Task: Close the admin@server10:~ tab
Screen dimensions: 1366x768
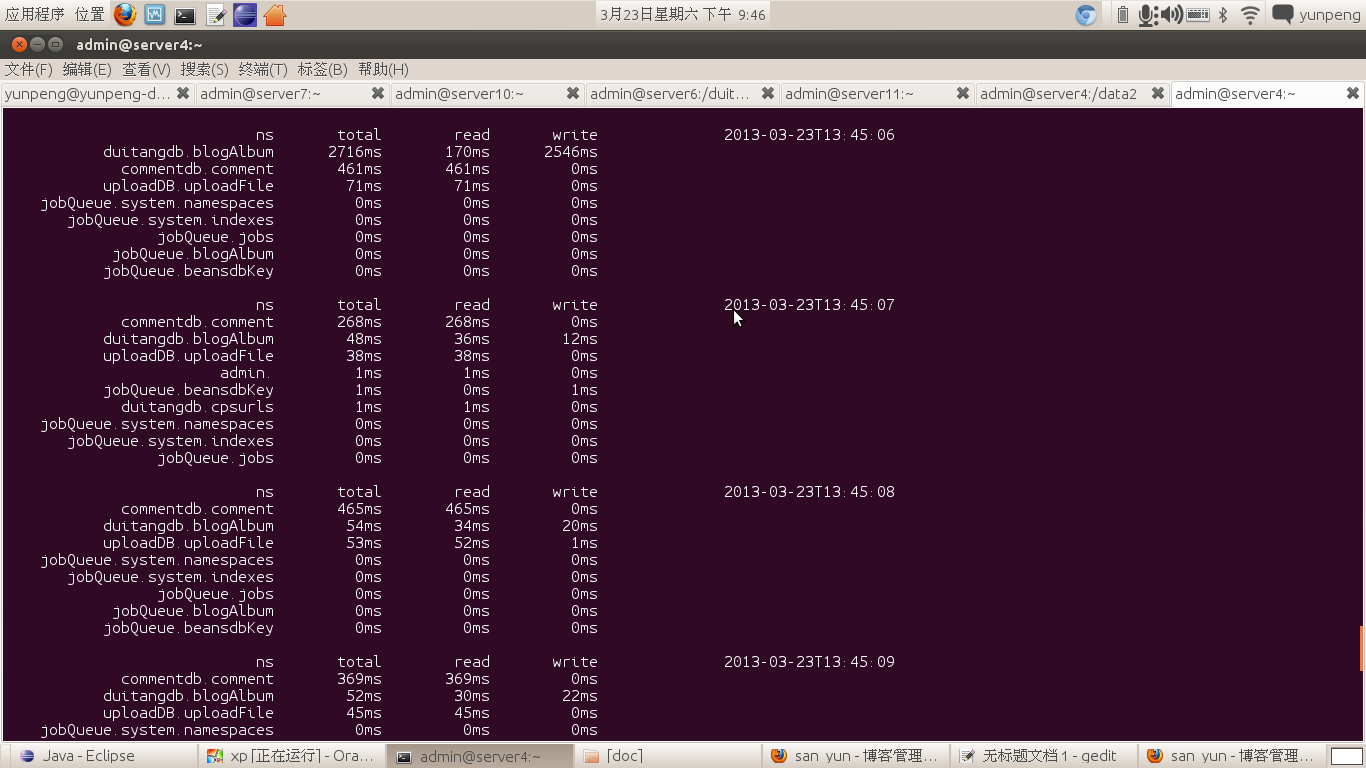Action: [573, 93]
